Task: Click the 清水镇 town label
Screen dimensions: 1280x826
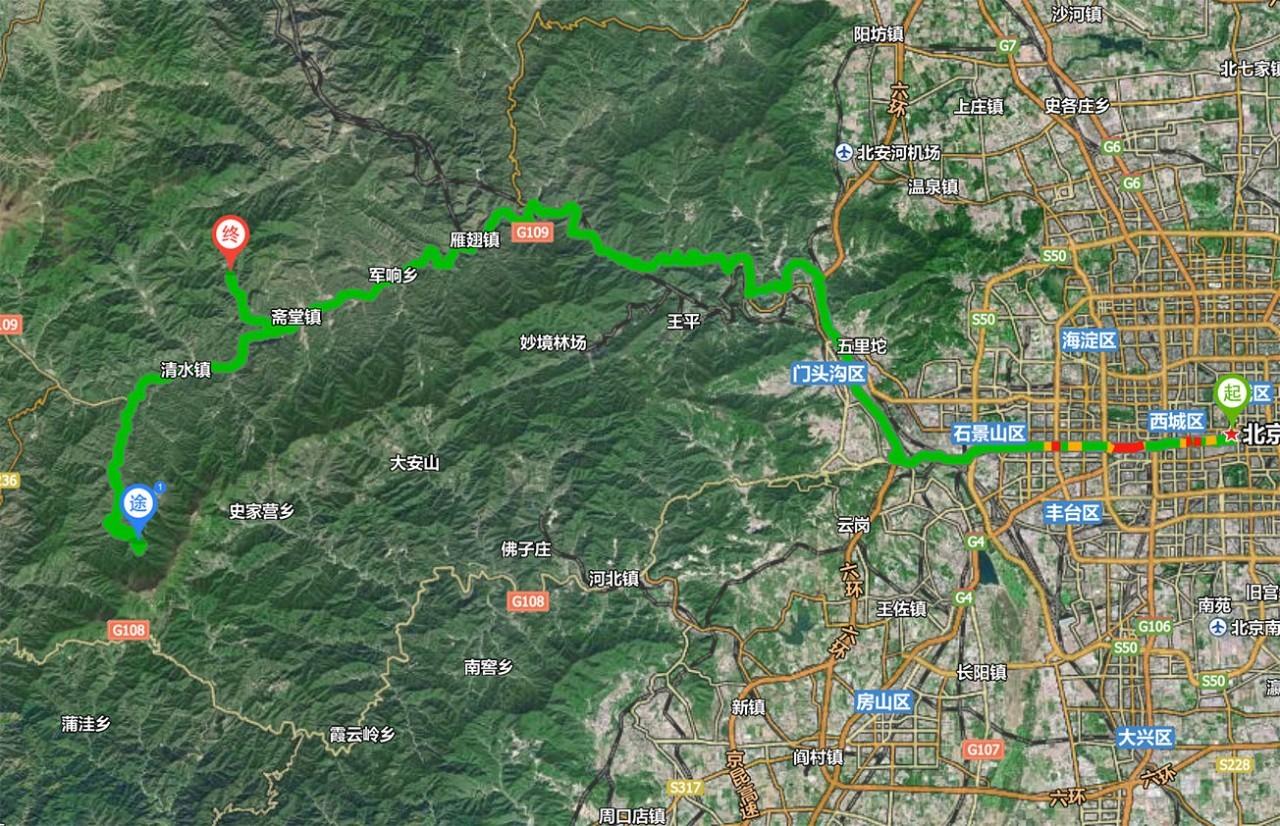Action: 186,369
